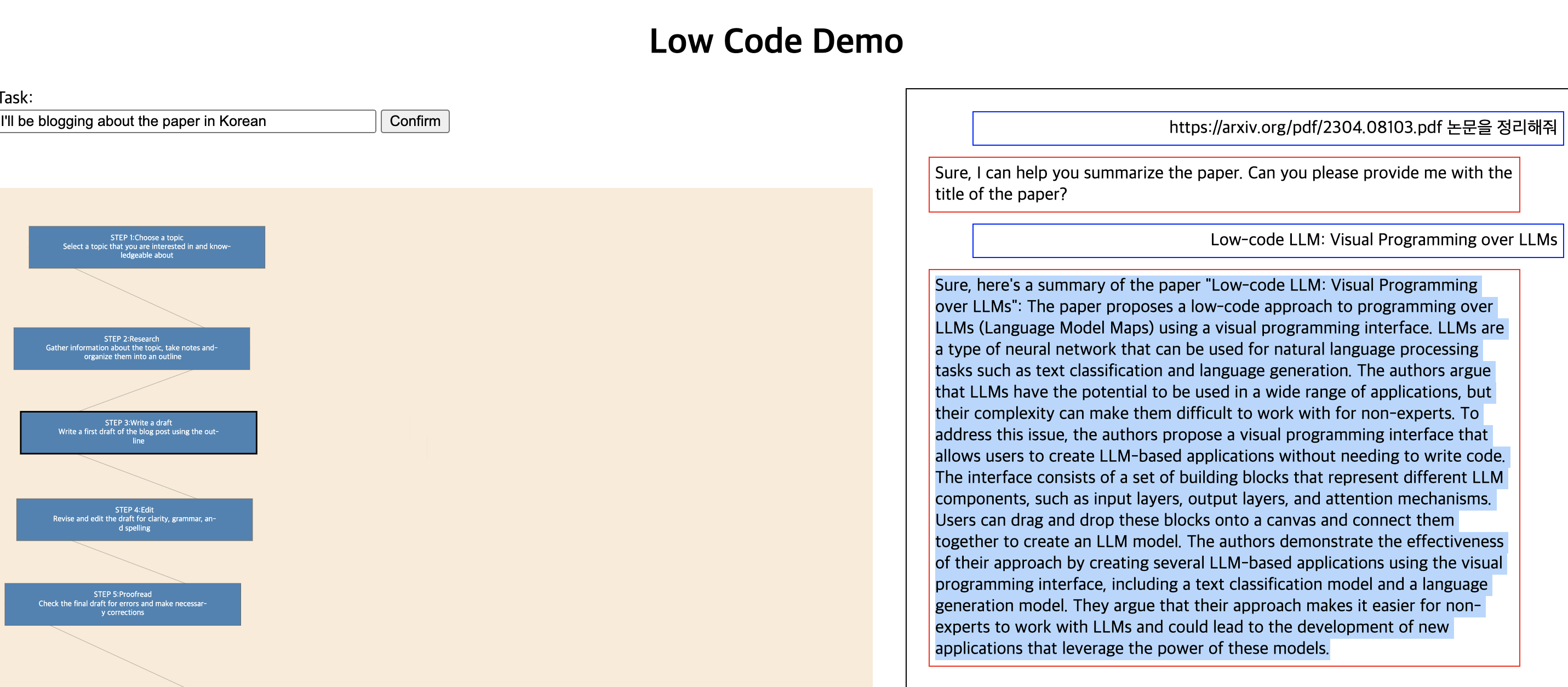Select the STEP 5 Proofread node

(x=122, y=604)
